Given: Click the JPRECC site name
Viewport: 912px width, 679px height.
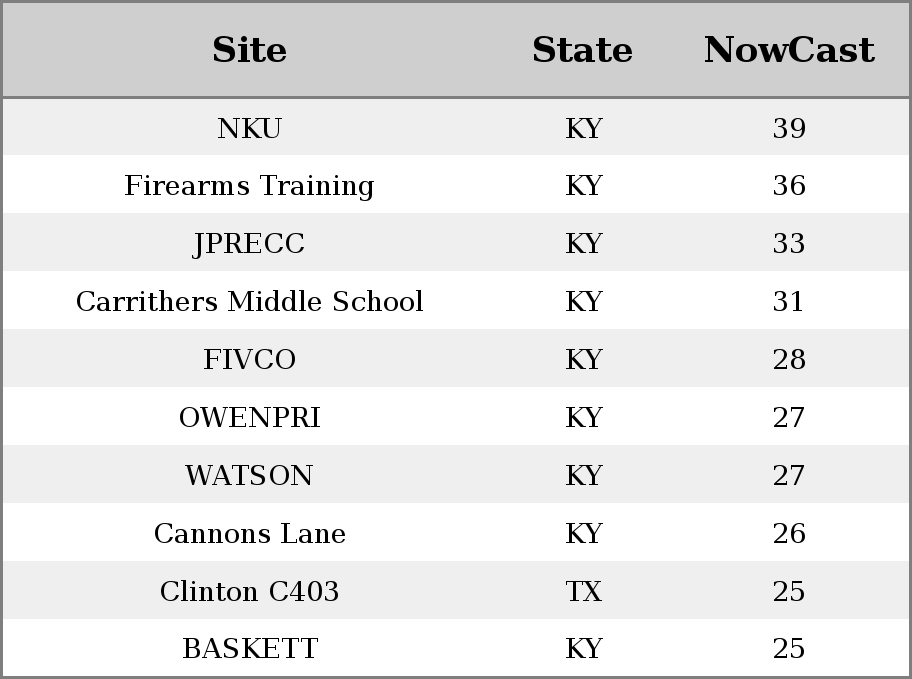Looking at the screenshot, I should coord(249,243).
